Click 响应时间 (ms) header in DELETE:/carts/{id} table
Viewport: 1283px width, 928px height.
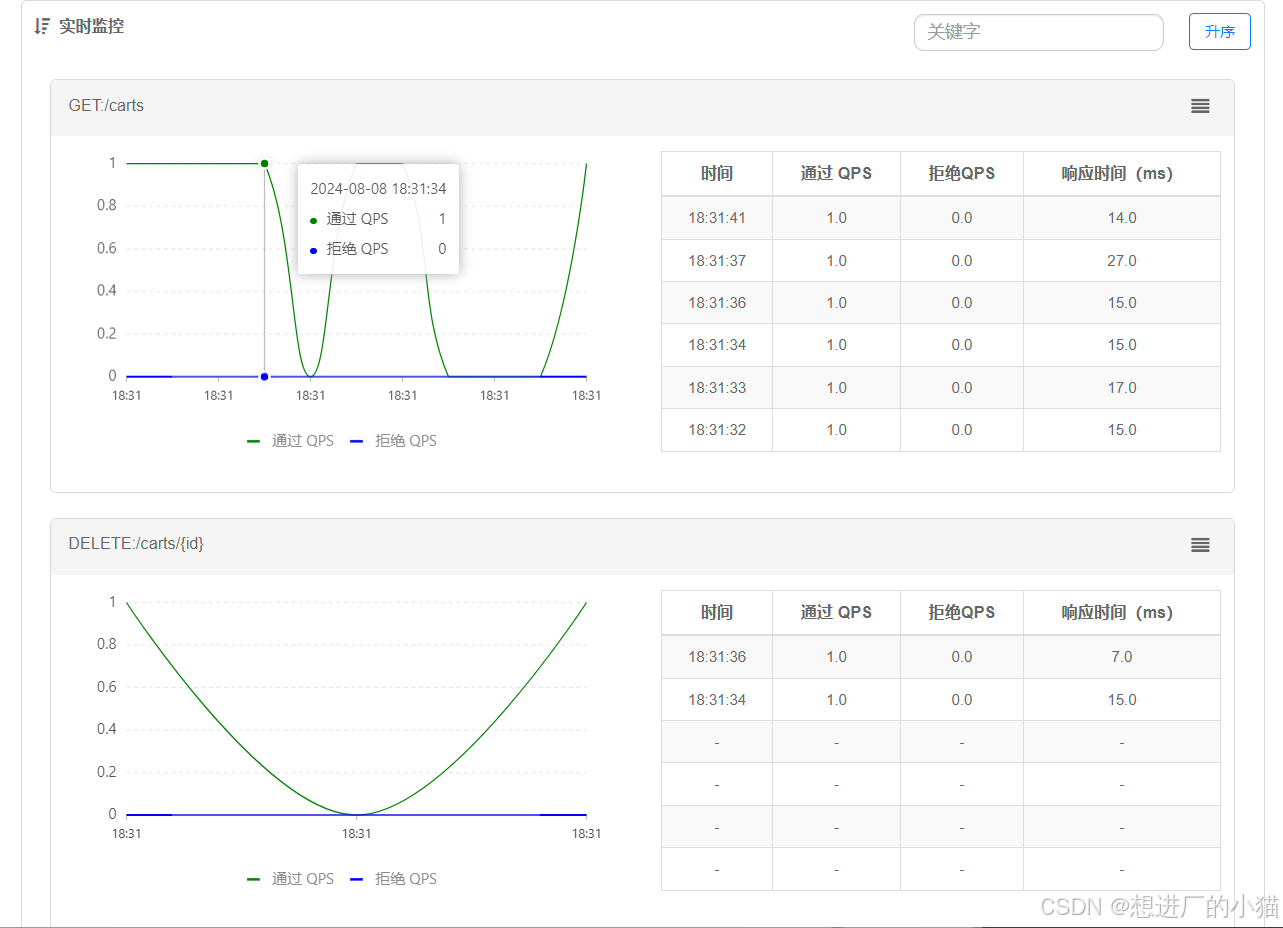tap(1122, 613)
